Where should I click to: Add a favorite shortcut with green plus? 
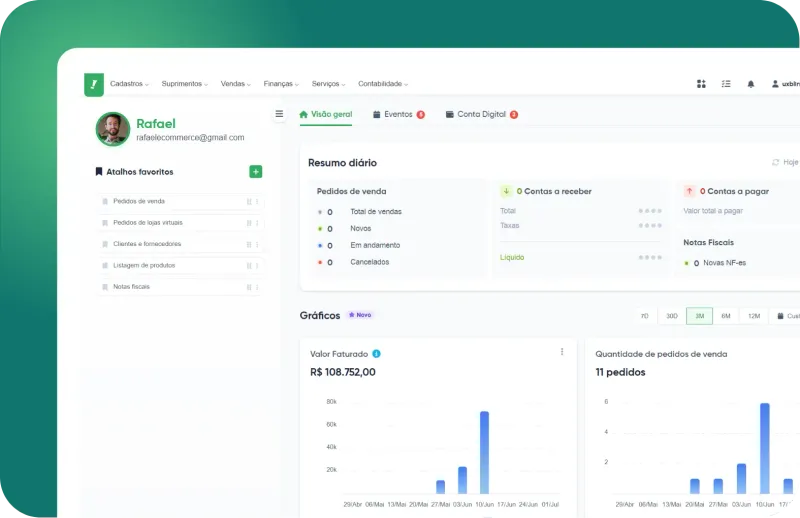click(256, 171)
